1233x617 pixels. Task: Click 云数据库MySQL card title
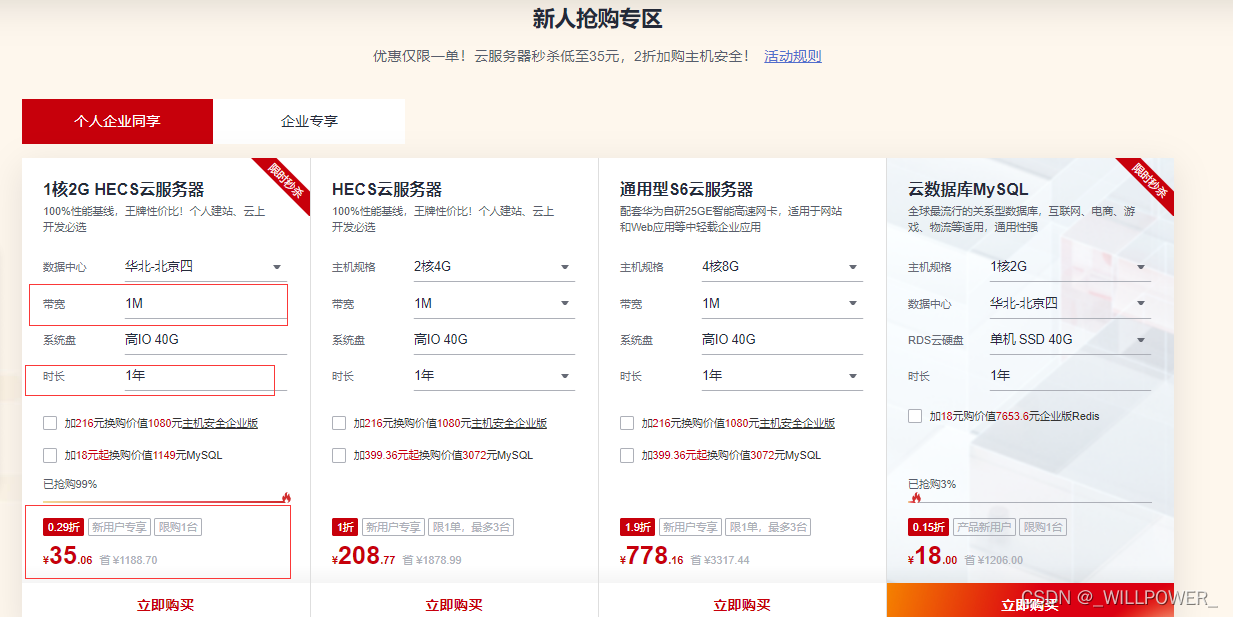pyautogui.click(x=968, y=189)
